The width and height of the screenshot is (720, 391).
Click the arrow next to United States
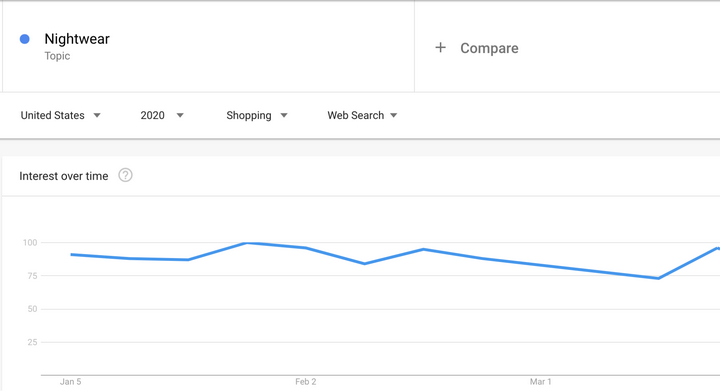tap(97, 116)
